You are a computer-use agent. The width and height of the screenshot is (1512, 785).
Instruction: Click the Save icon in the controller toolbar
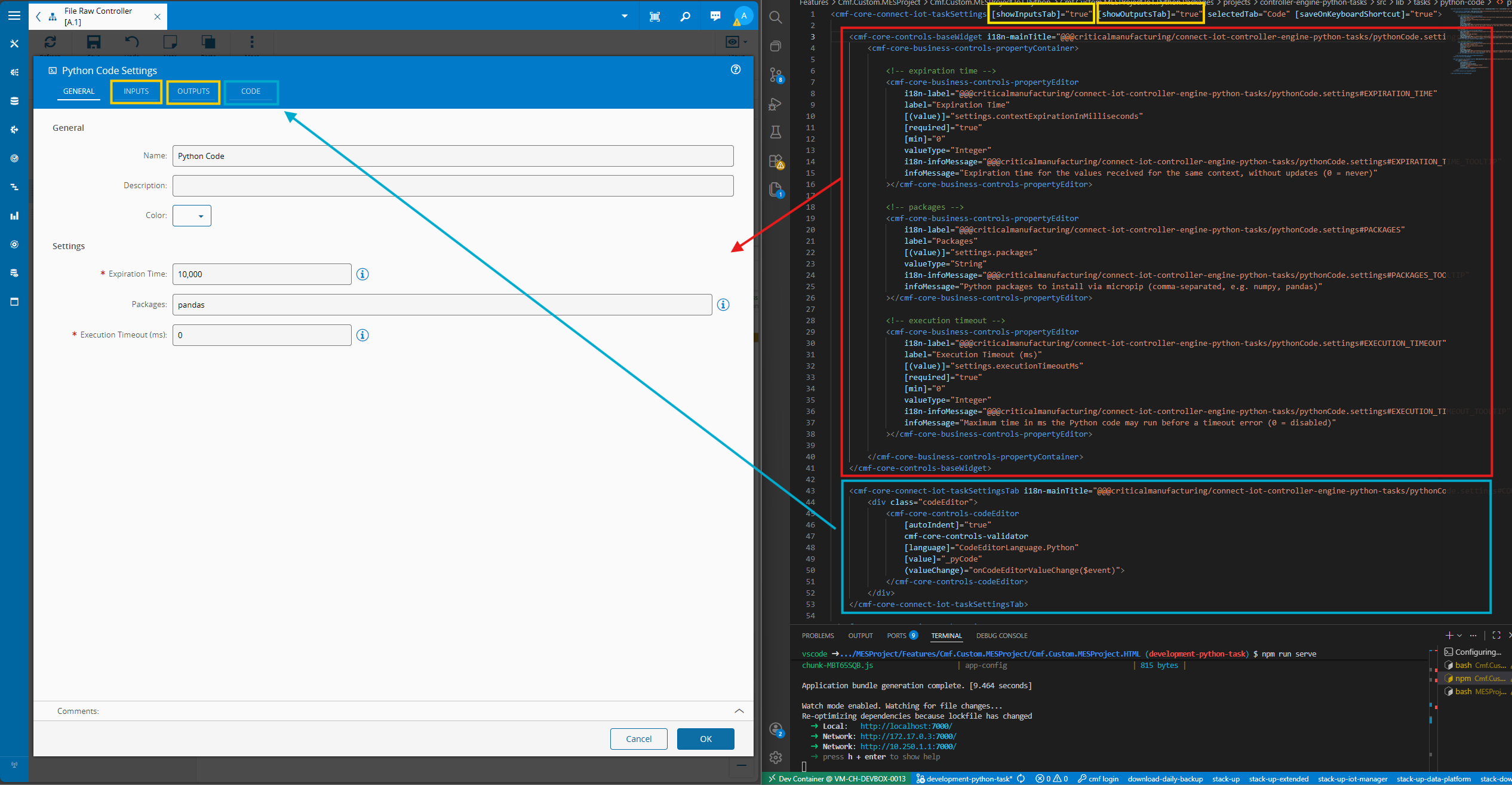94,41
